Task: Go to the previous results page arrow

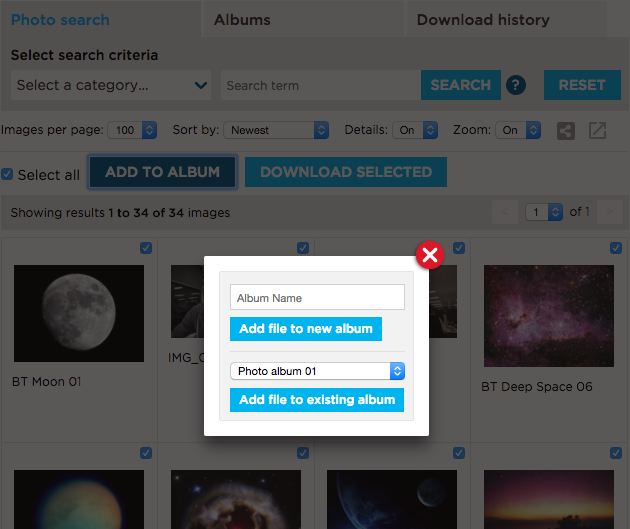Action: (x=506, y=212)
